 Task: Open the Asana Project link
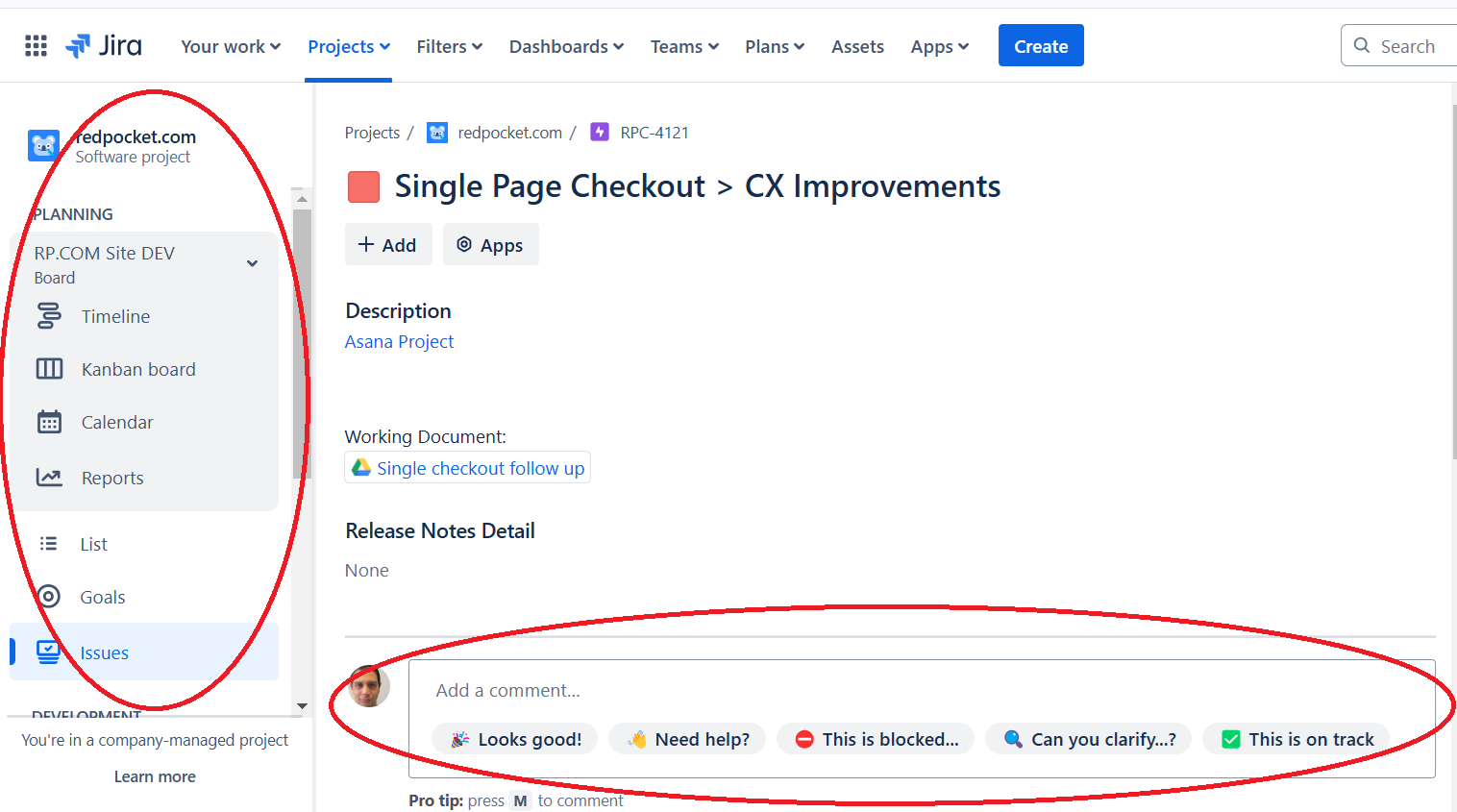click(399, 341)
